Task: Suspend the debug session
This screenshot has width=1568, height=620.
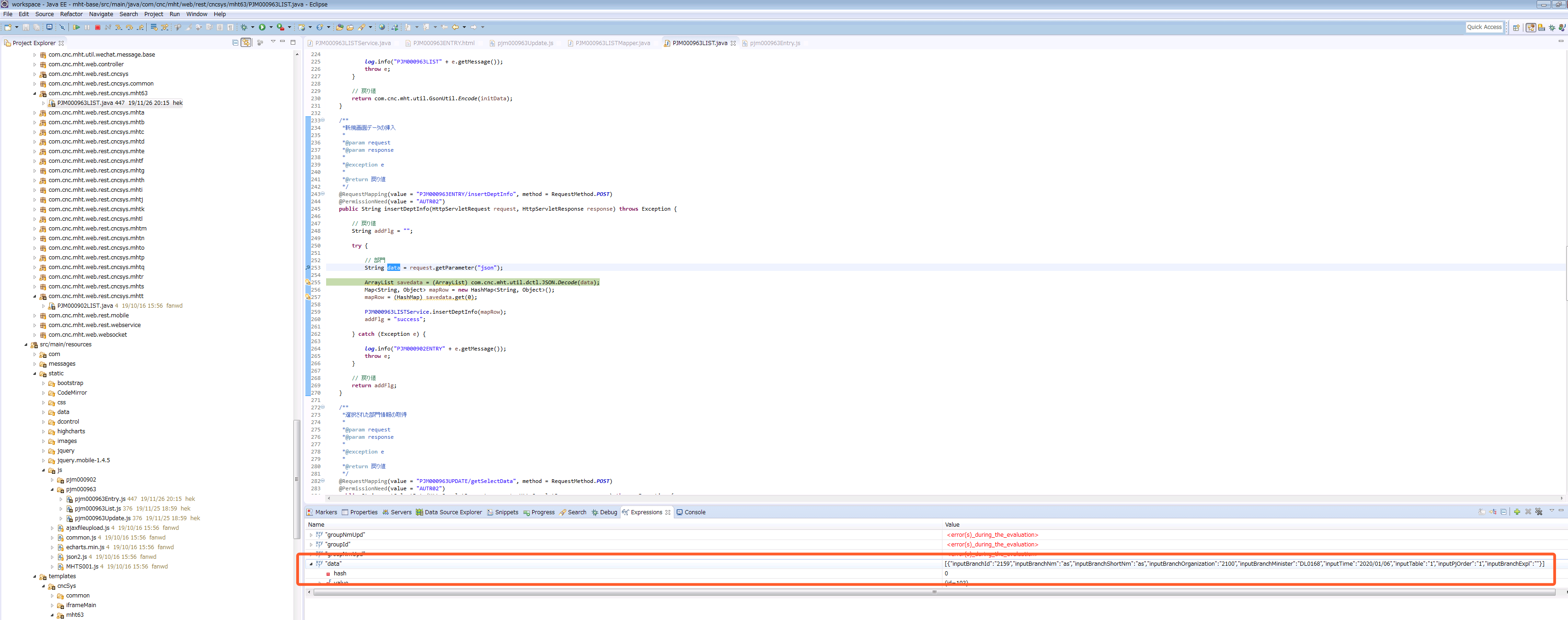Action: (87, 28)
